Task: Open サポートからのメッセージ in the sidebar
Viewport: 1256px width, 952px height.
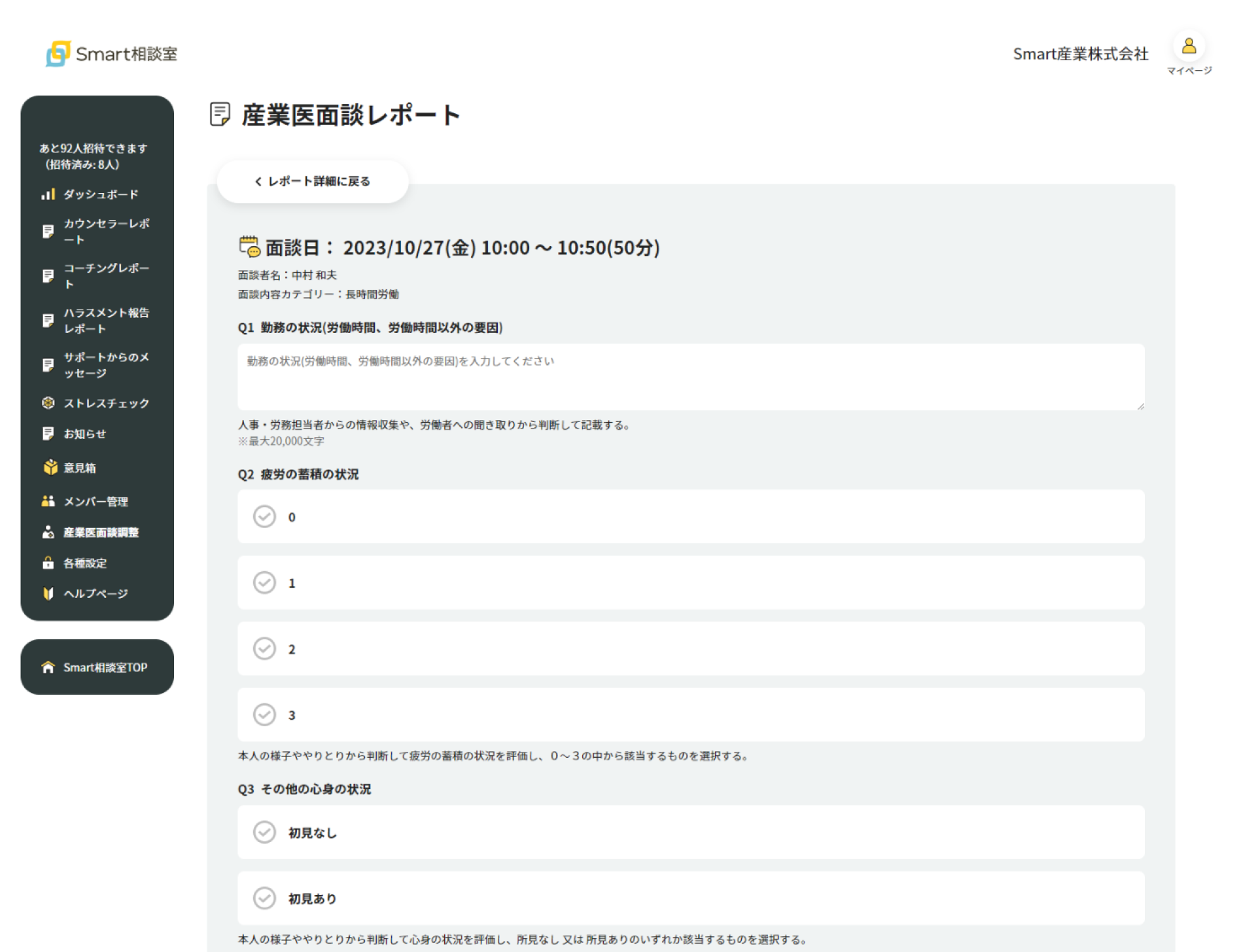Action: [x=105, y=364]
